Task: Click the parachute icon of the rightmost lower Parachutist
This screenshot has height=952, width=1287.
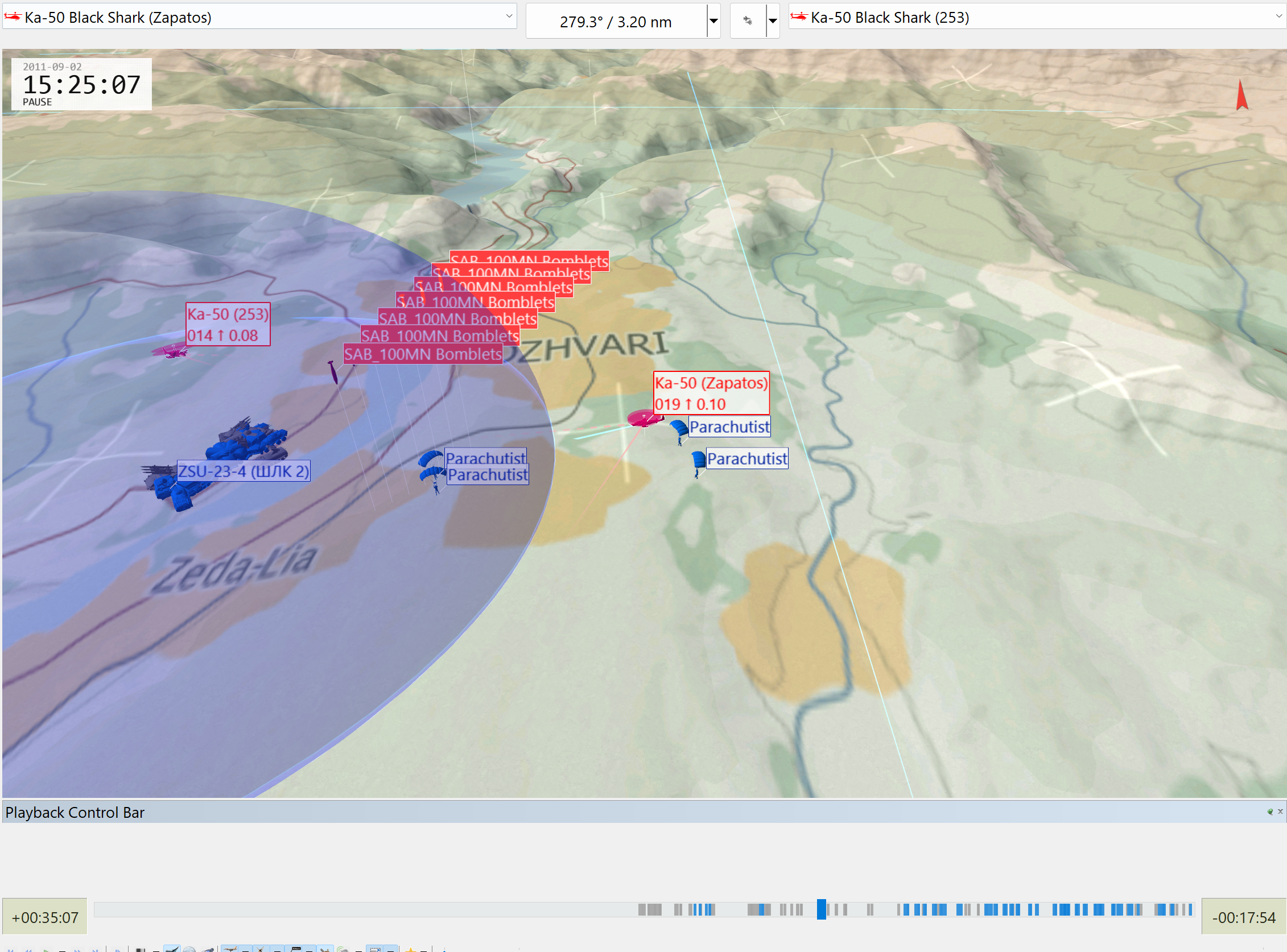Action: pos(698,463)
